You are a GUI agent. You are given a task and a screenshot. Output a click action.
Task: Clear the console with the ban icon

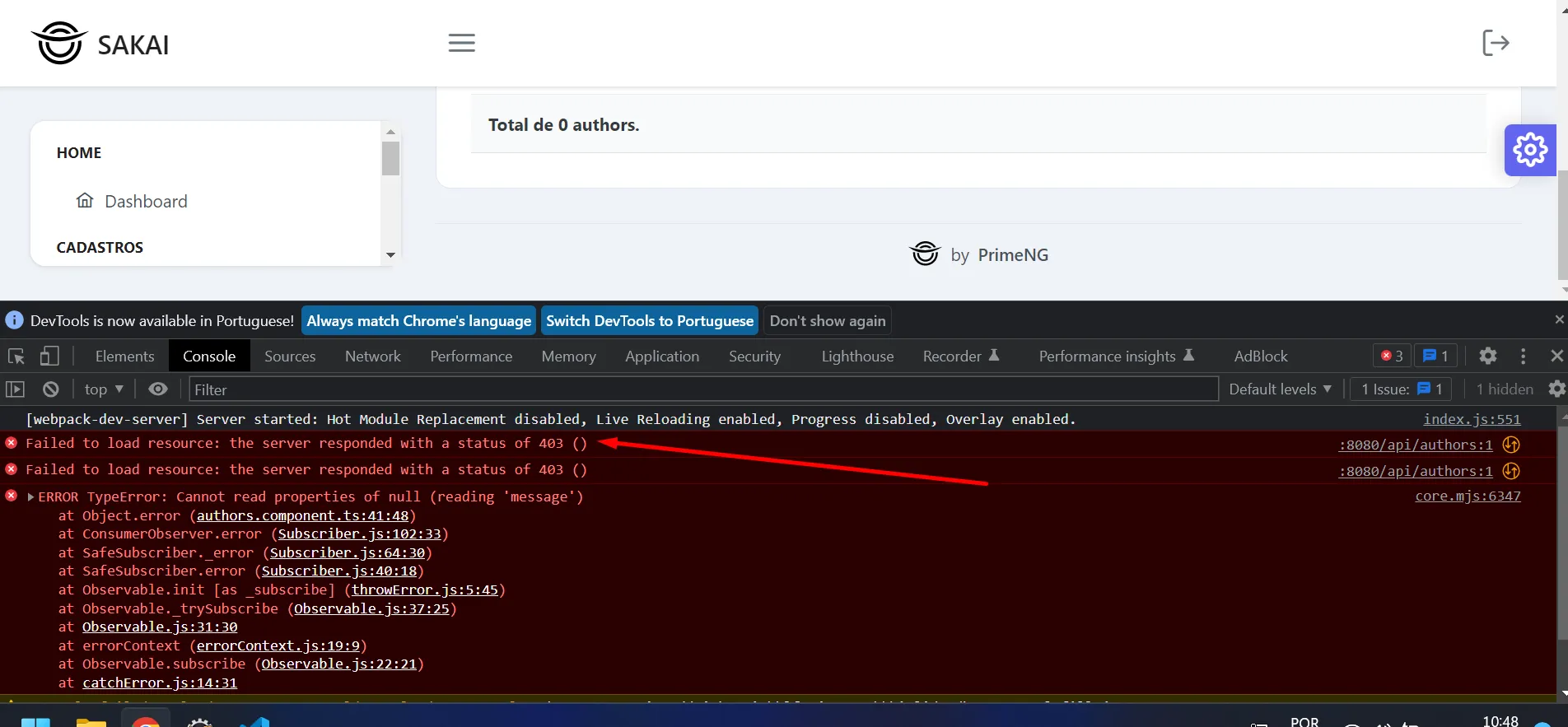[51, 389]
